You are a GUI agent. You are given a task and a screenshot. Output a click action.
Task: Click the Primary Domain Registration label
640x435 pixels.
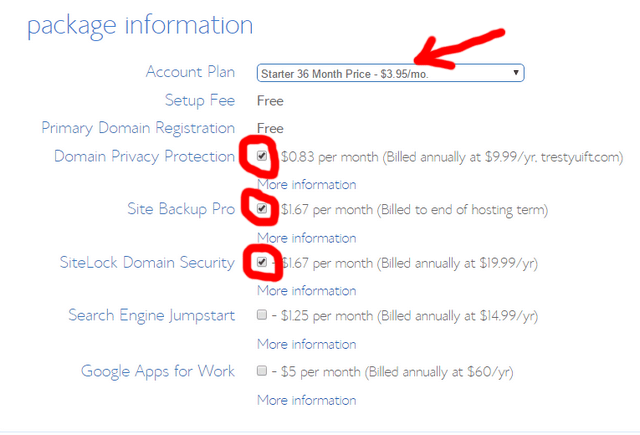138,129
